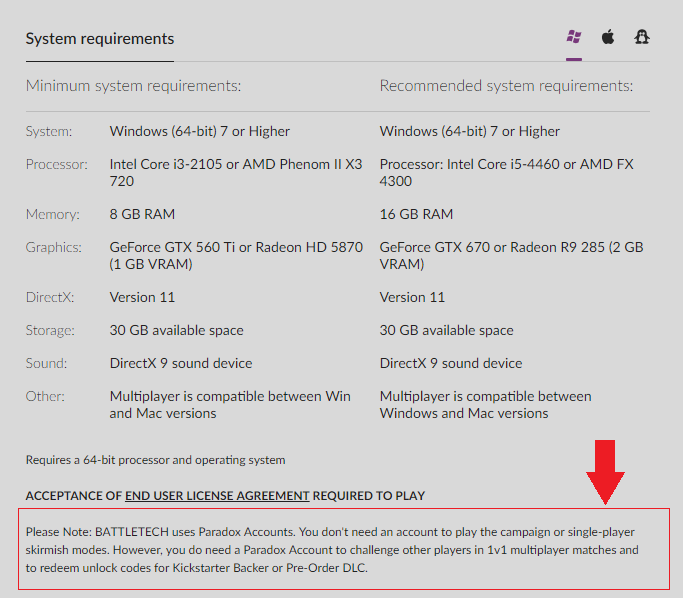Switch to the Apple macOS requirements icon
The width and height of the screenshot is (683, 598).
(x=608, y=37)
